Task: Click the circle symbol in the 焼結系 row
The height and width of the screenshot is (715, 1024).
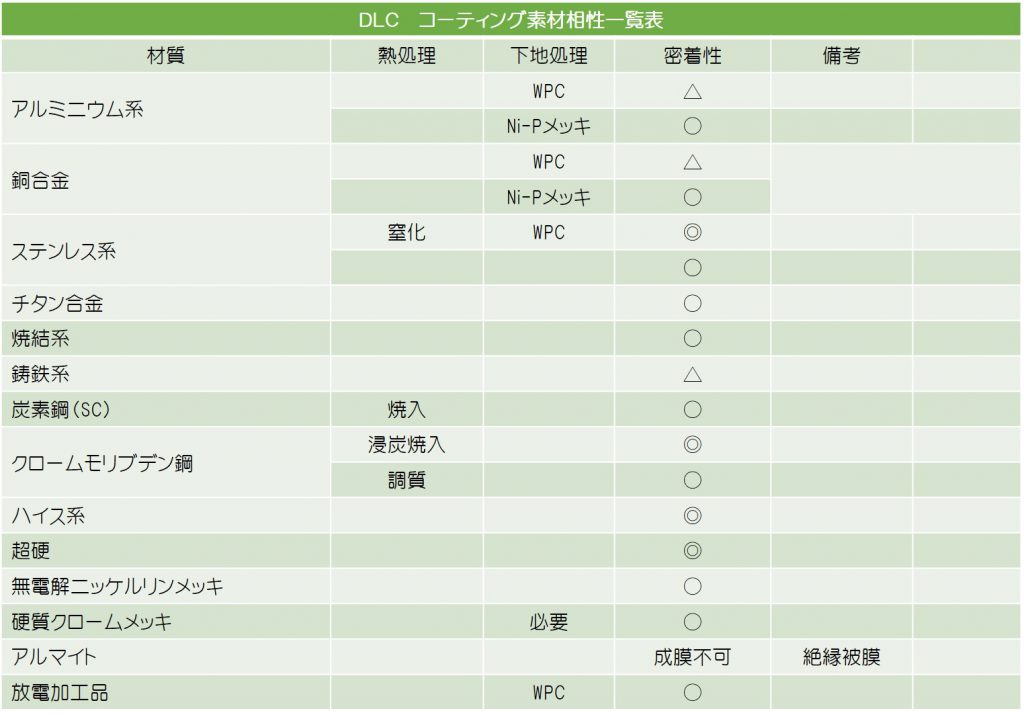Action: (x=692, y=338)
